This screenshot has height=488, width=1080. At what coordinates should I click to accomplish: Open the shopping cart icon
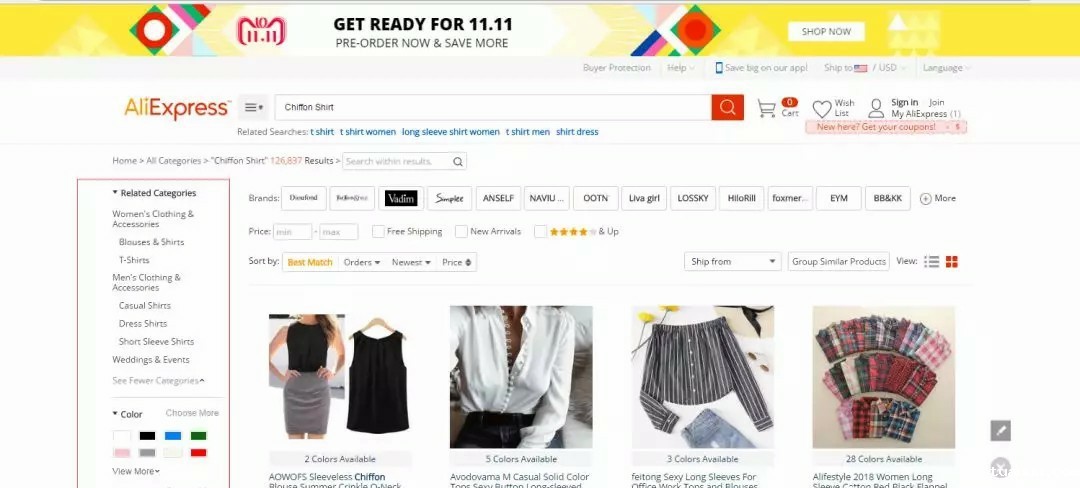point(766,108)
